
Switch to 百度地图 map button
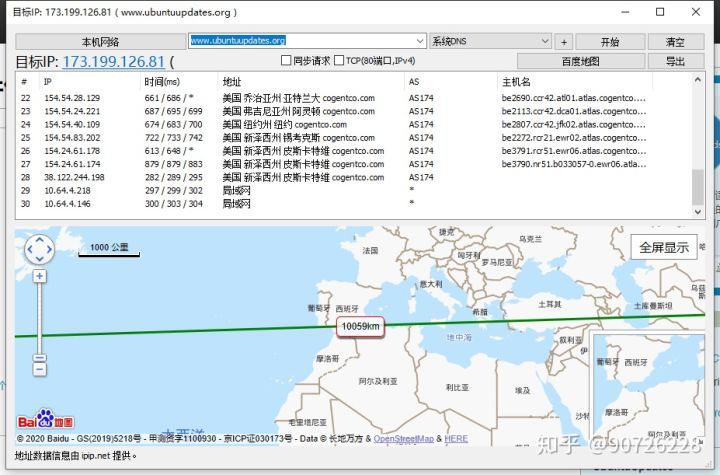tap(581, 61)
